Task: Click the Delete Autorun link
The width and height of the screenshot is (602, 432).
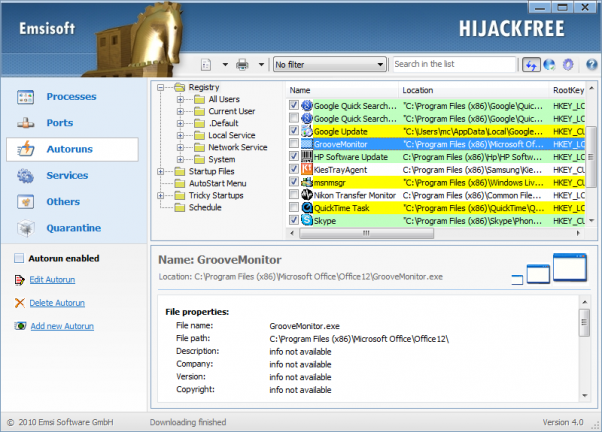Action: click(x=57, y=303)
